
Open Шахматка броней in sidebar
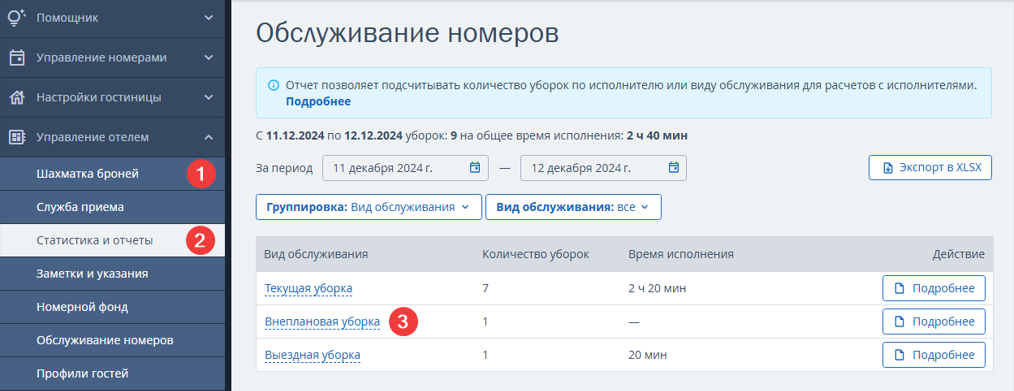click(113, 174)
